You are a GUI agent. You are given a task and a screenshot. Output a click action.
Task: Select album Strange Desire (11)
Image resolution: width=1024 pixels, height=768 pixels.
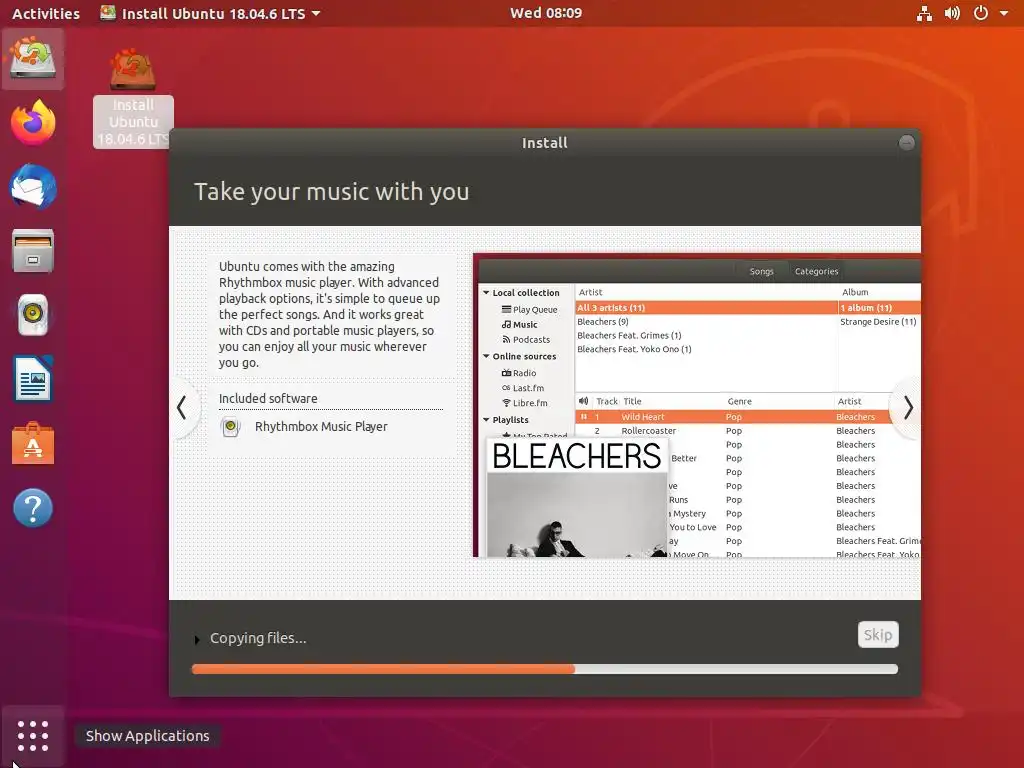click(x=878, y=321)
